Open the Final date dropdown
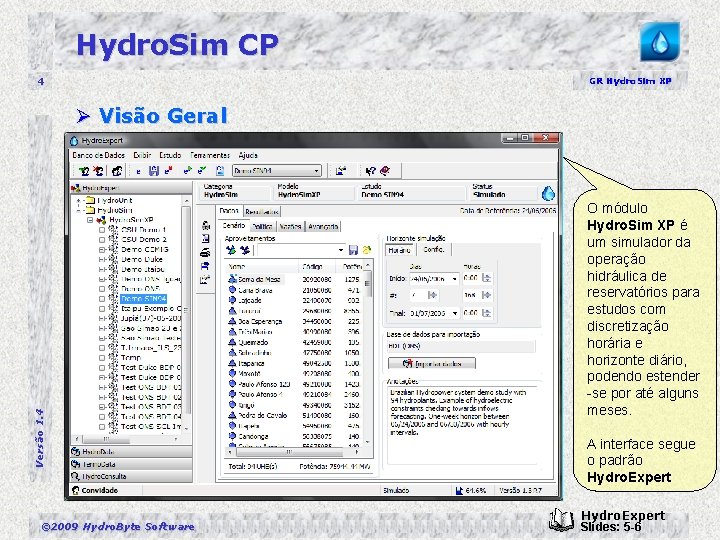Image resolution: width=720 pixels, height=540 pixels. point(454,313)
